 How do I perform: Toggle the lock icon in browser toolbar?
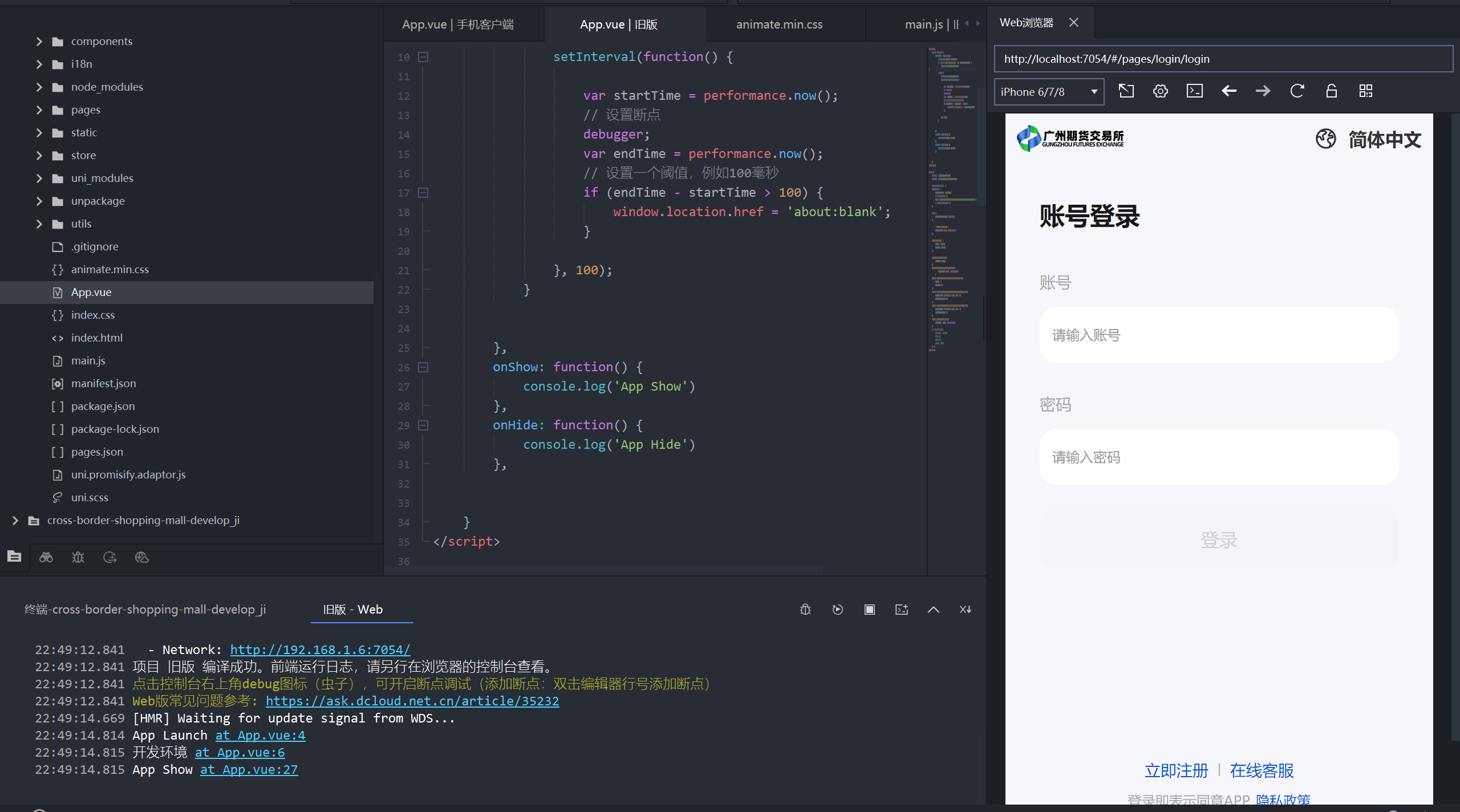(1331, 91)
